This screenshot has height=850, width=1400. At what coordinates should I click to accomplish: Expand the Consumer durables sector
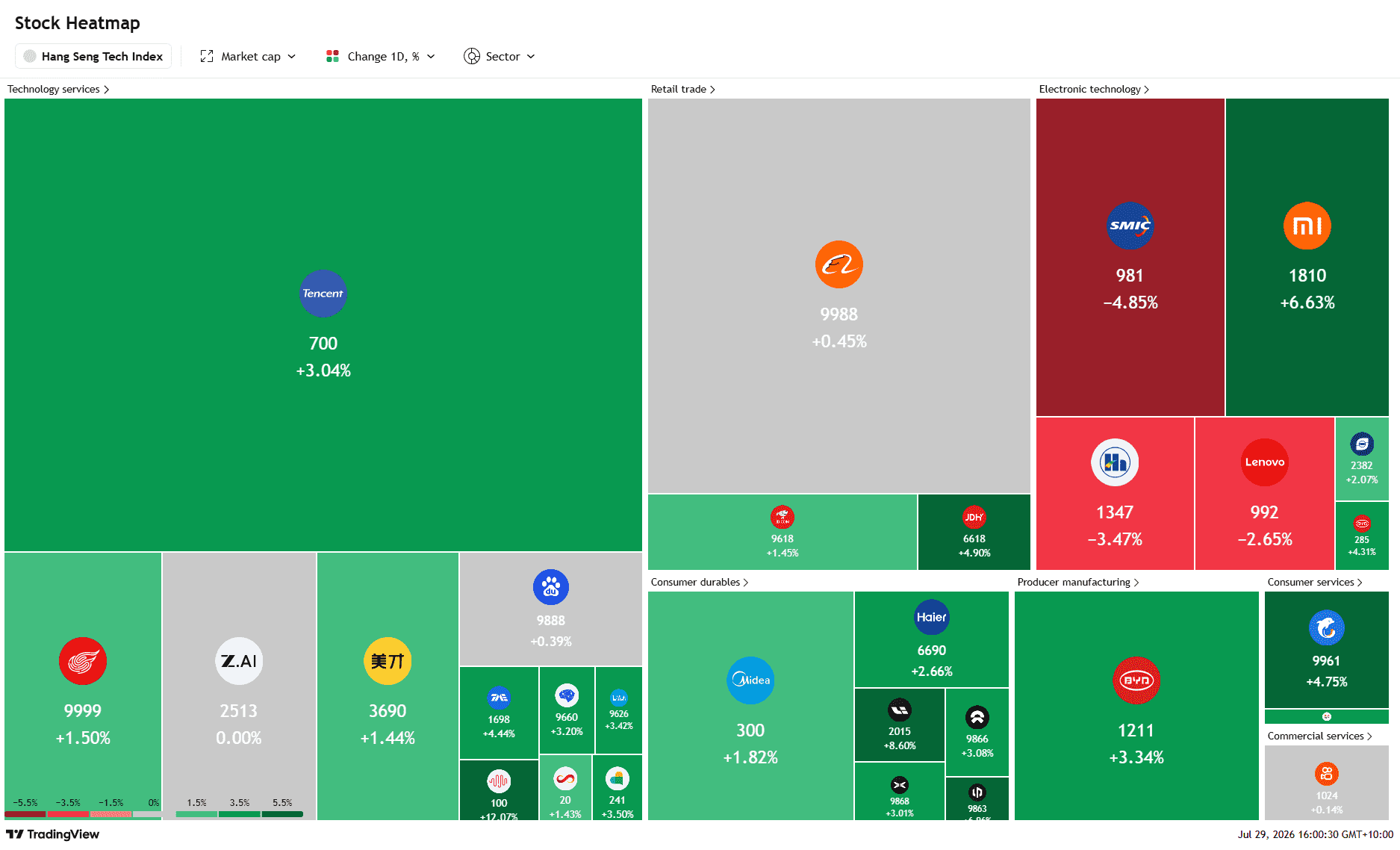(700, 582)
